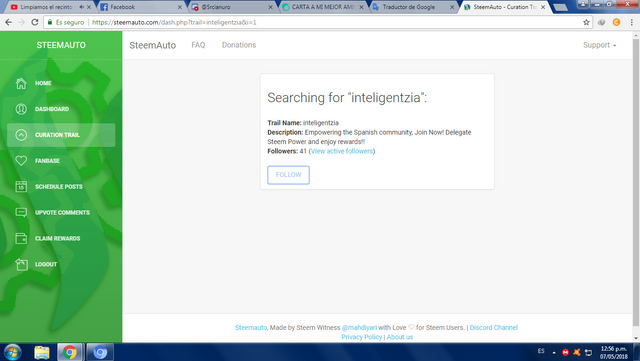Image resolution: width=640 pixels, height=361 pixels.
Task: Click the STEEMAUTO sidebar logo title
Action: pos(61,45)
